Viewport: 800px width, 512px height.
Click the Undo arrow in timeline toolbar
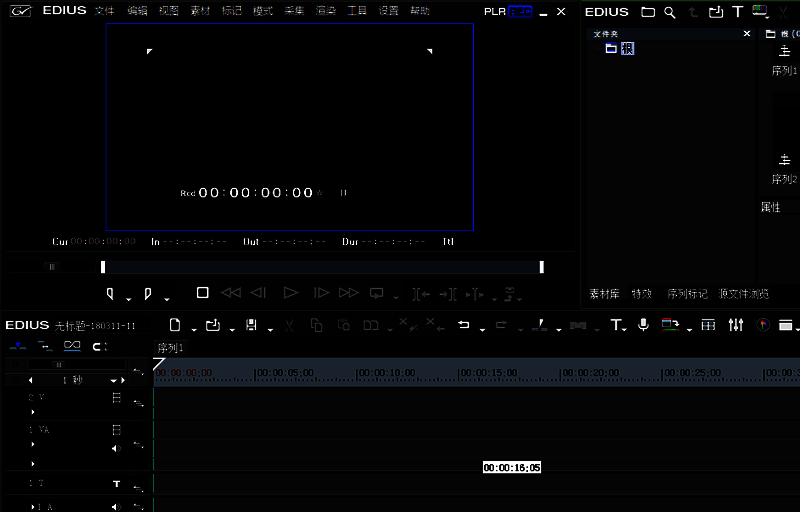[x=463, y=325]
